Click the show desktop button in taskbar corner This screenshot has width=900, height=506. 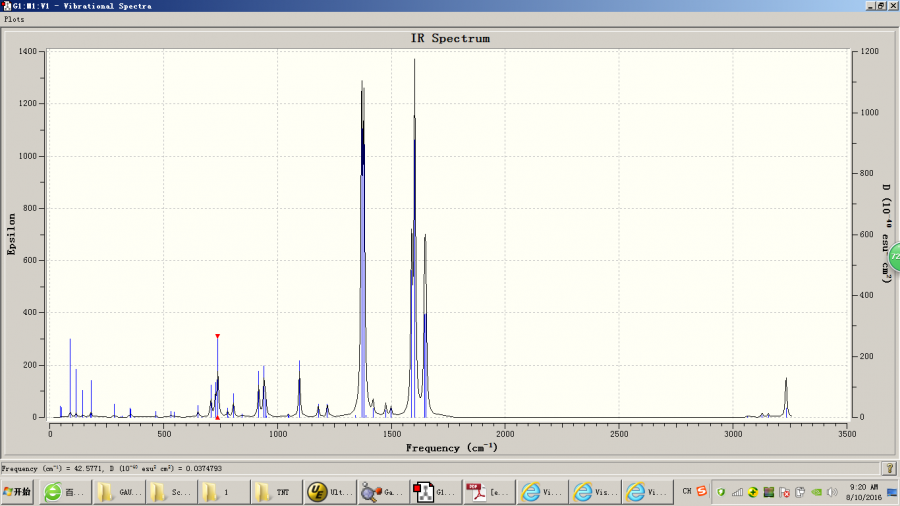pyautogui.click(x=892, y=492)
